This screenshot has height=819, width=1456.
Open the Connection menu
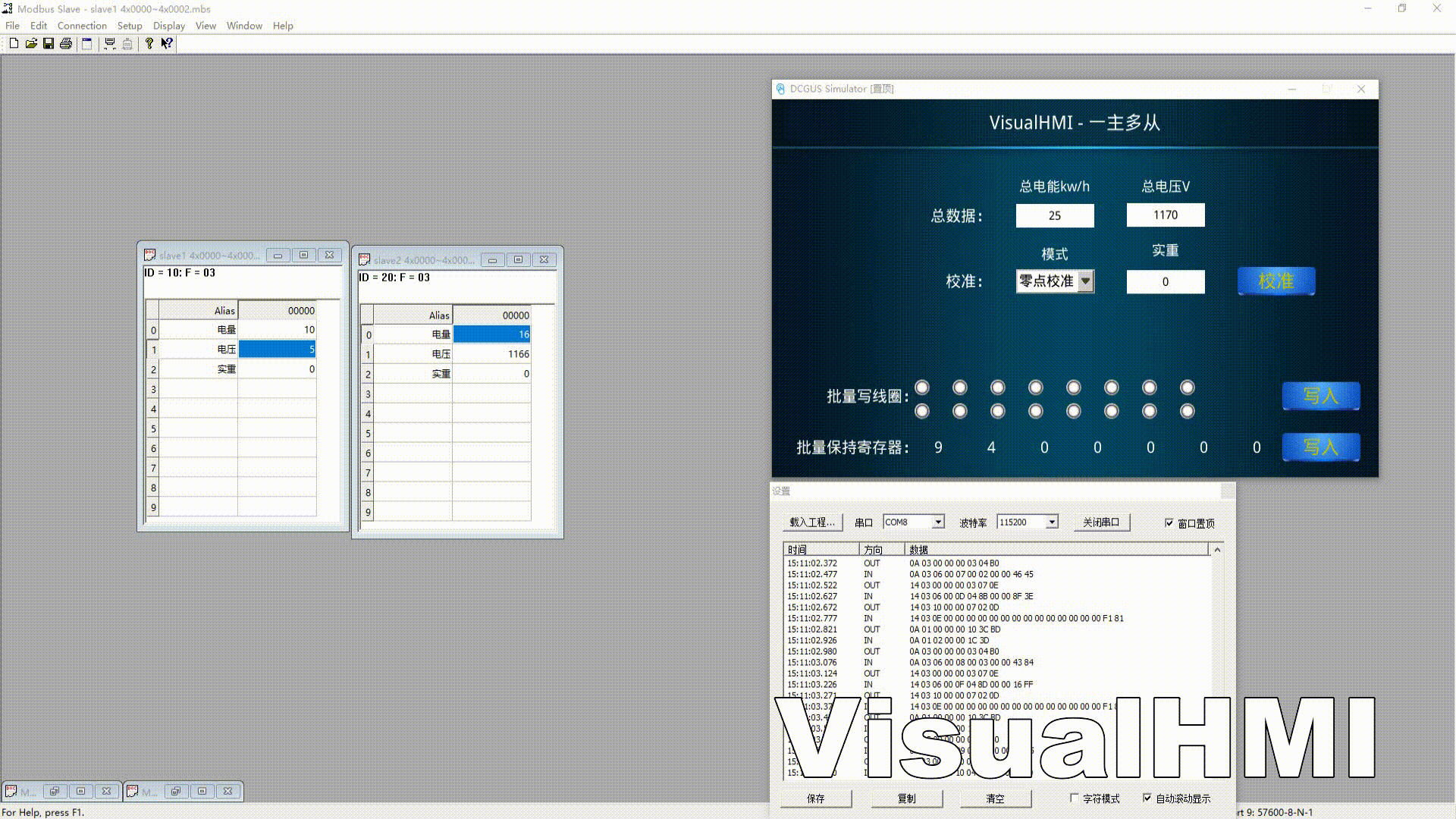82,26
